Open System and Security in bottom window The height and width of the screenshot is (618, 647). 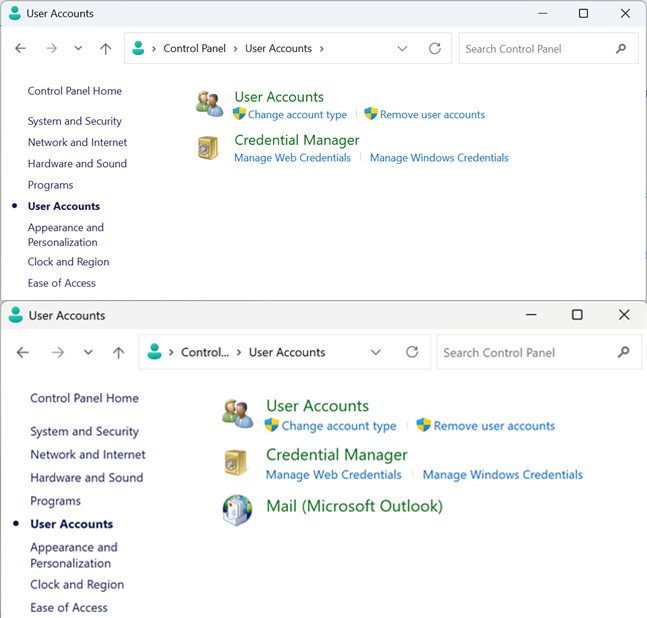pyautogui.click(x=85, y=432)
